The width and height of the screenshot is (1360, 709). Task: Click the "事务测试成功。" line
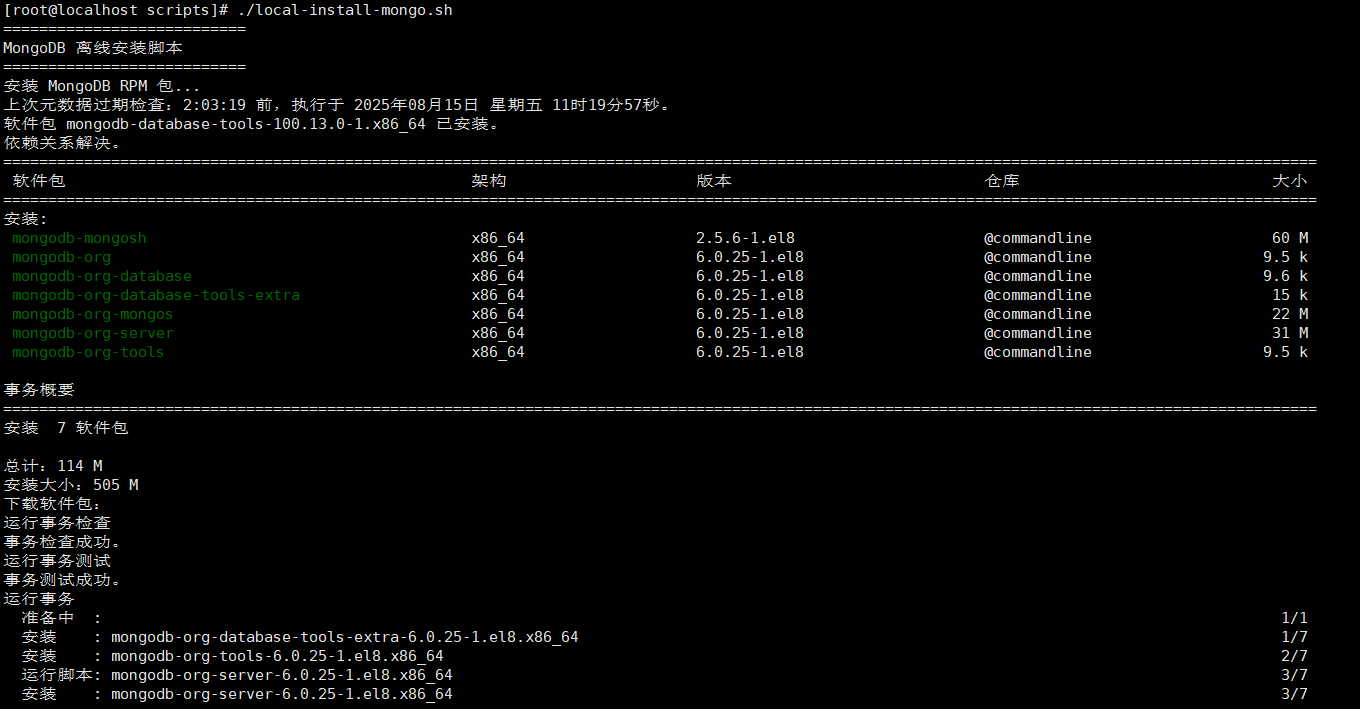[x=63, y=580]
